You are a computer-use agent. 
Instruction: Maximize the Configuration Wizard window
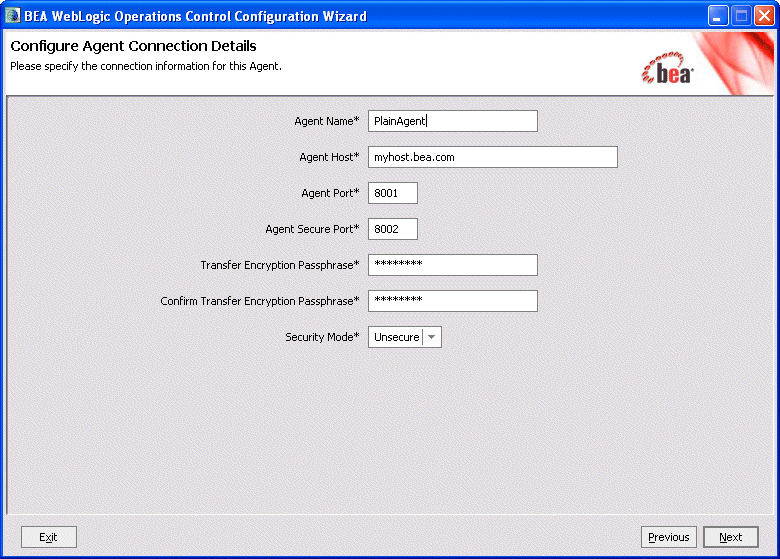coord(741,16)
